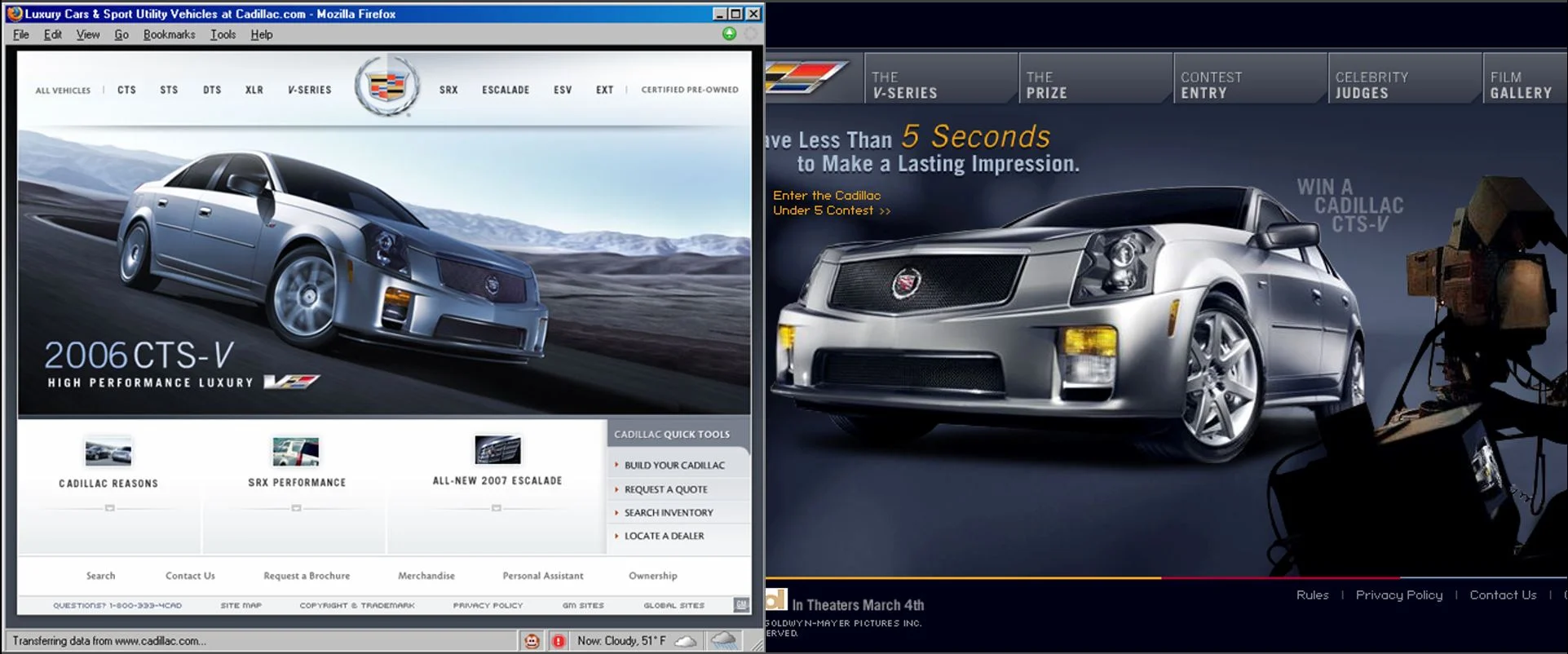Open the Help menu
This screenshot has width=1568, height=654.
[x=262, y=34]
